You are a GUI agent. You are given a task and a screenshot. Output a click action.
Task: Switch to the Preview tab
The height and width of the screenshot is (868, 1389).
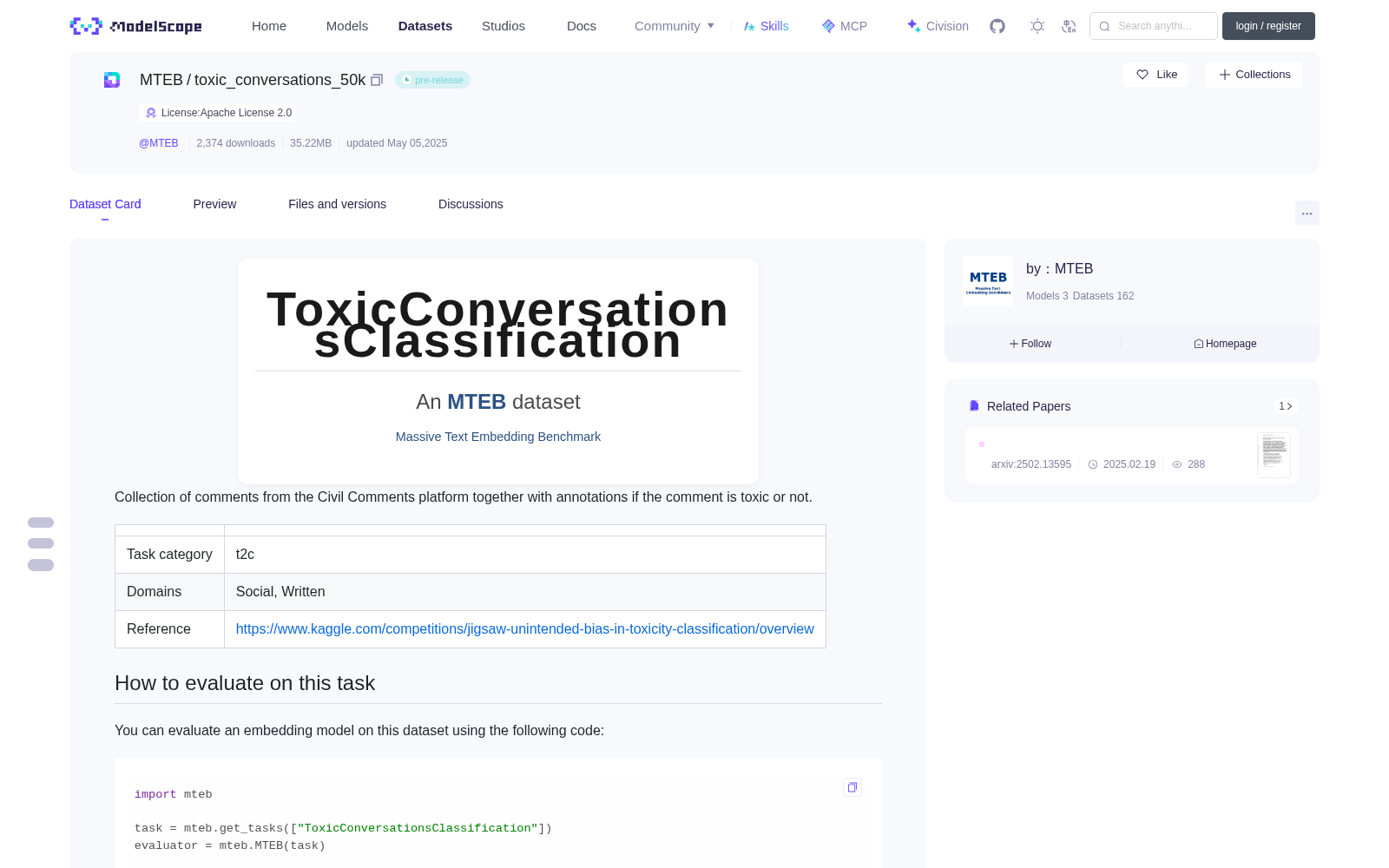point(214,204)
